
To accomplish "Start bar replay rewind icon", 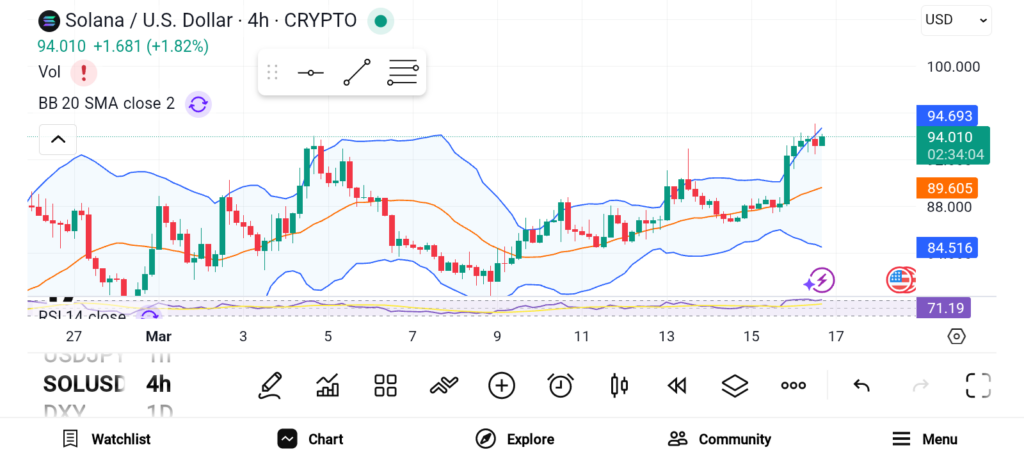I will pyautogui.click(x=677, y=385).
